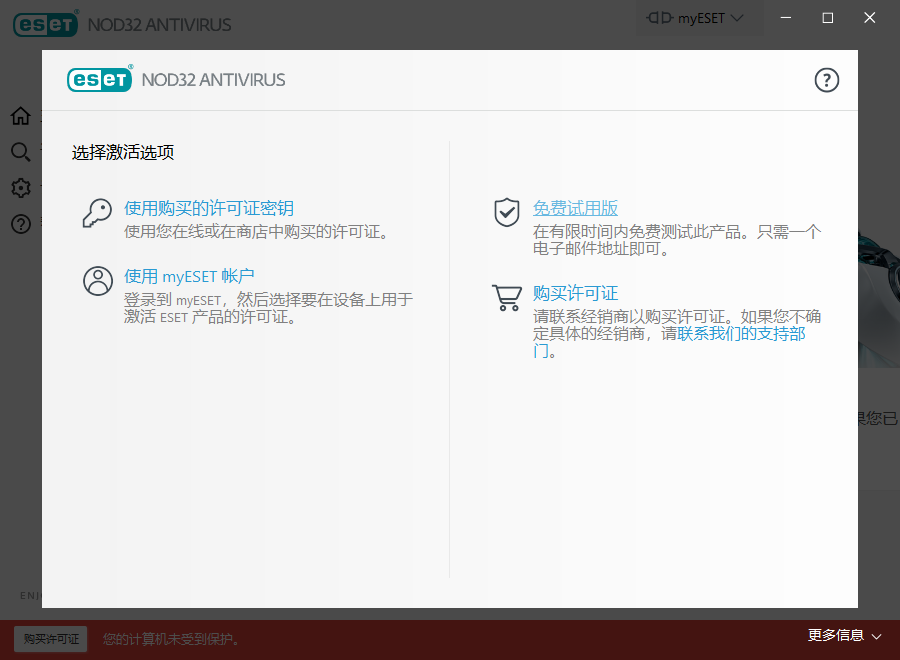Click the myESET link icon in title bar

point(659,18)
